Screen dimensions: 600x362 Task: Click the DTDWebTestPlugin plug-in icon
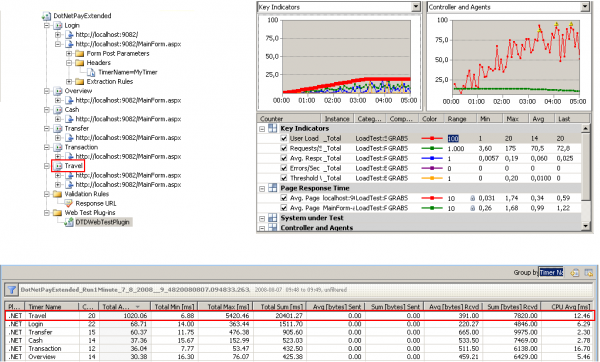pos(69,222)
